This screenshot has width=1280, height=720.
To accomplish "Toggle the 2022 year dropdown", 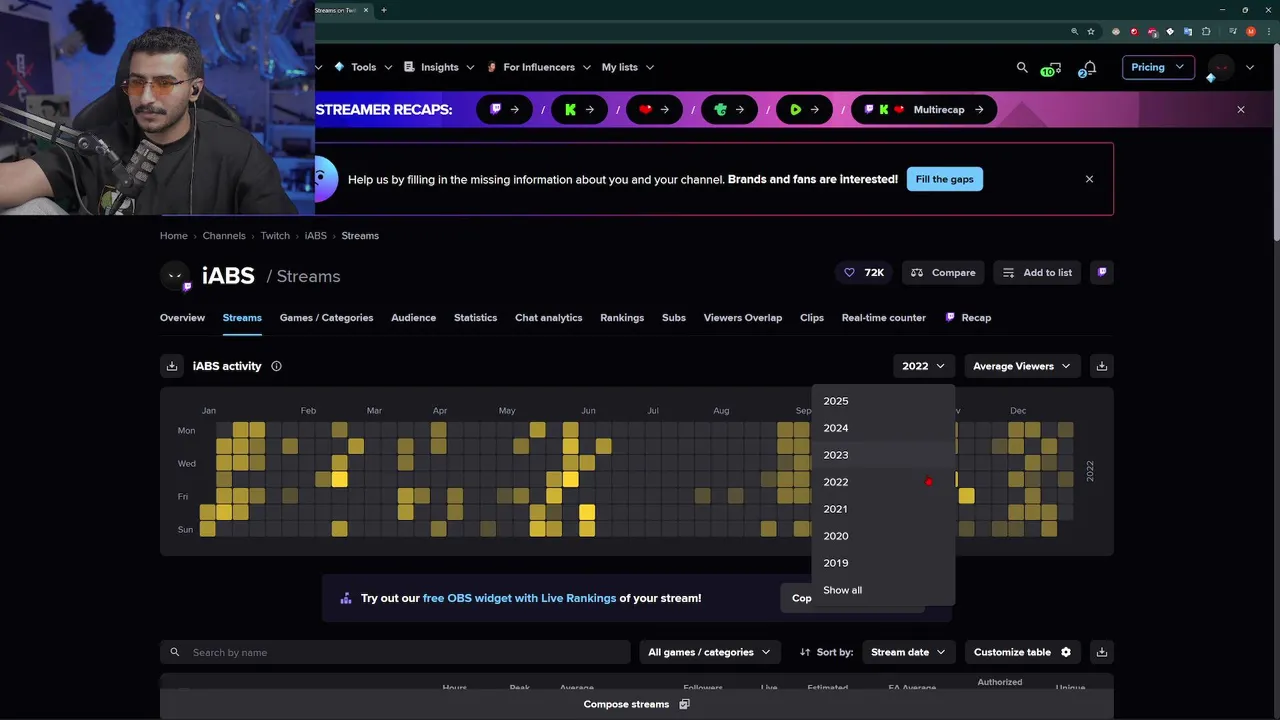I will pos(923,366).
